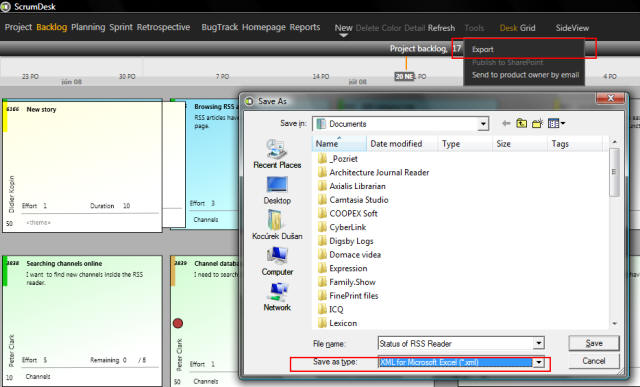Select the Domace videa folder

pos(349,255)
